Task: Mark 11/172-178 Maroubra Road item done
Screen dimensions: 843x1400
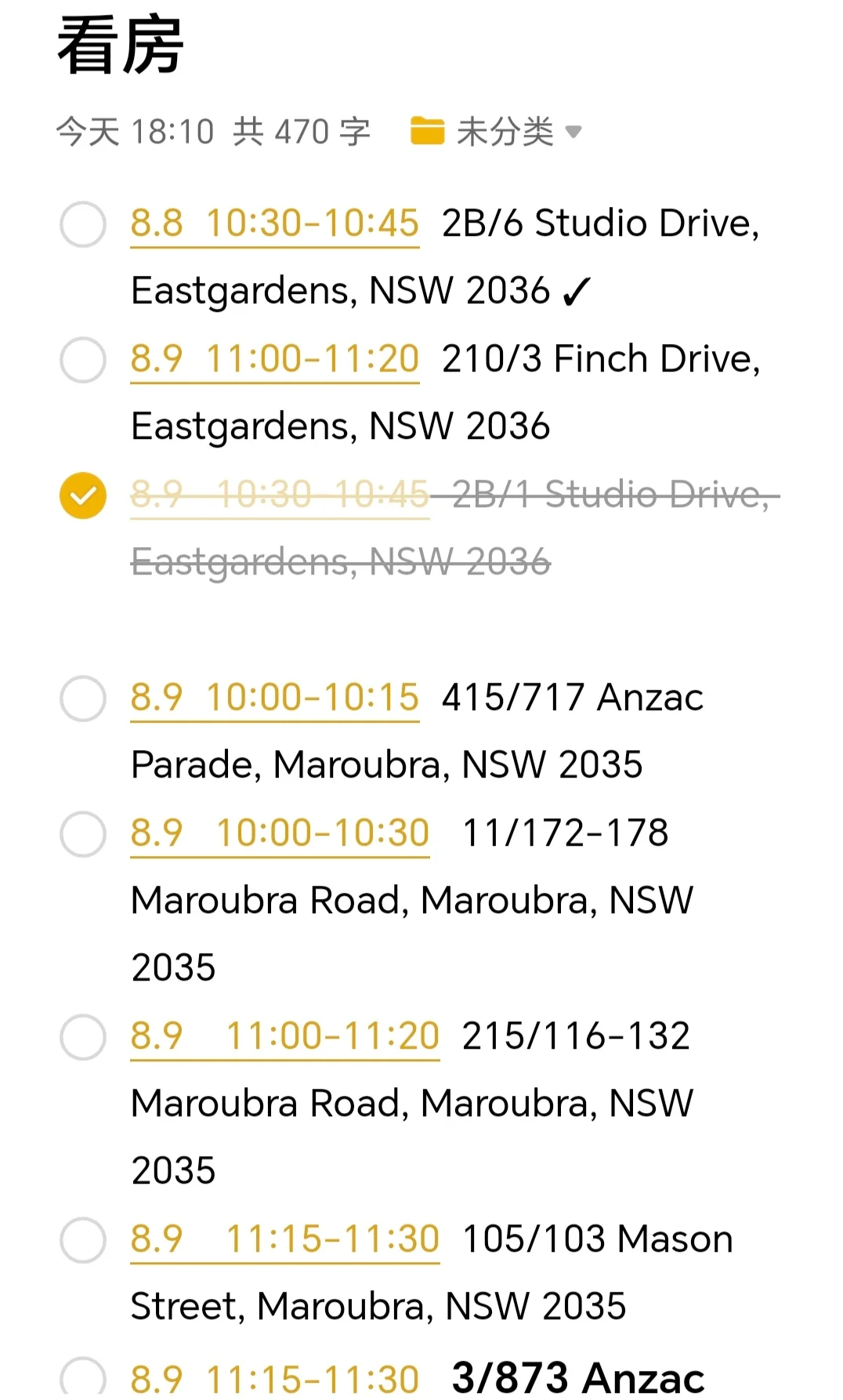Action: 83,834
